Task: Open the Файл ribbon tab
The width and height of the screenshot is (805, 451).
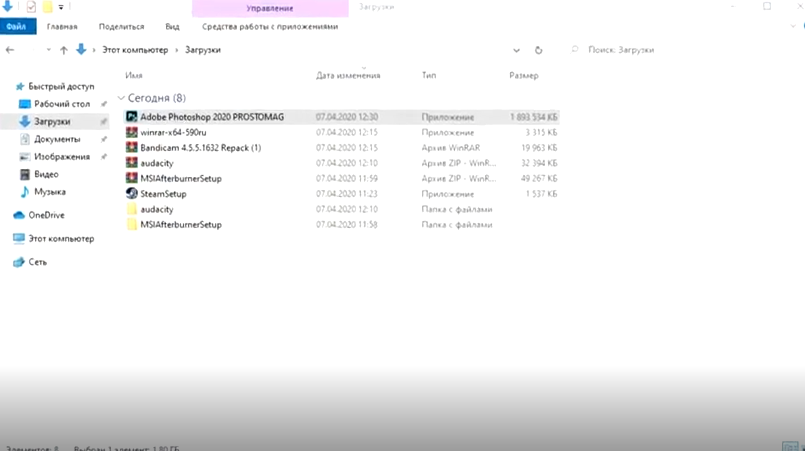Action: tap(18, 26)
